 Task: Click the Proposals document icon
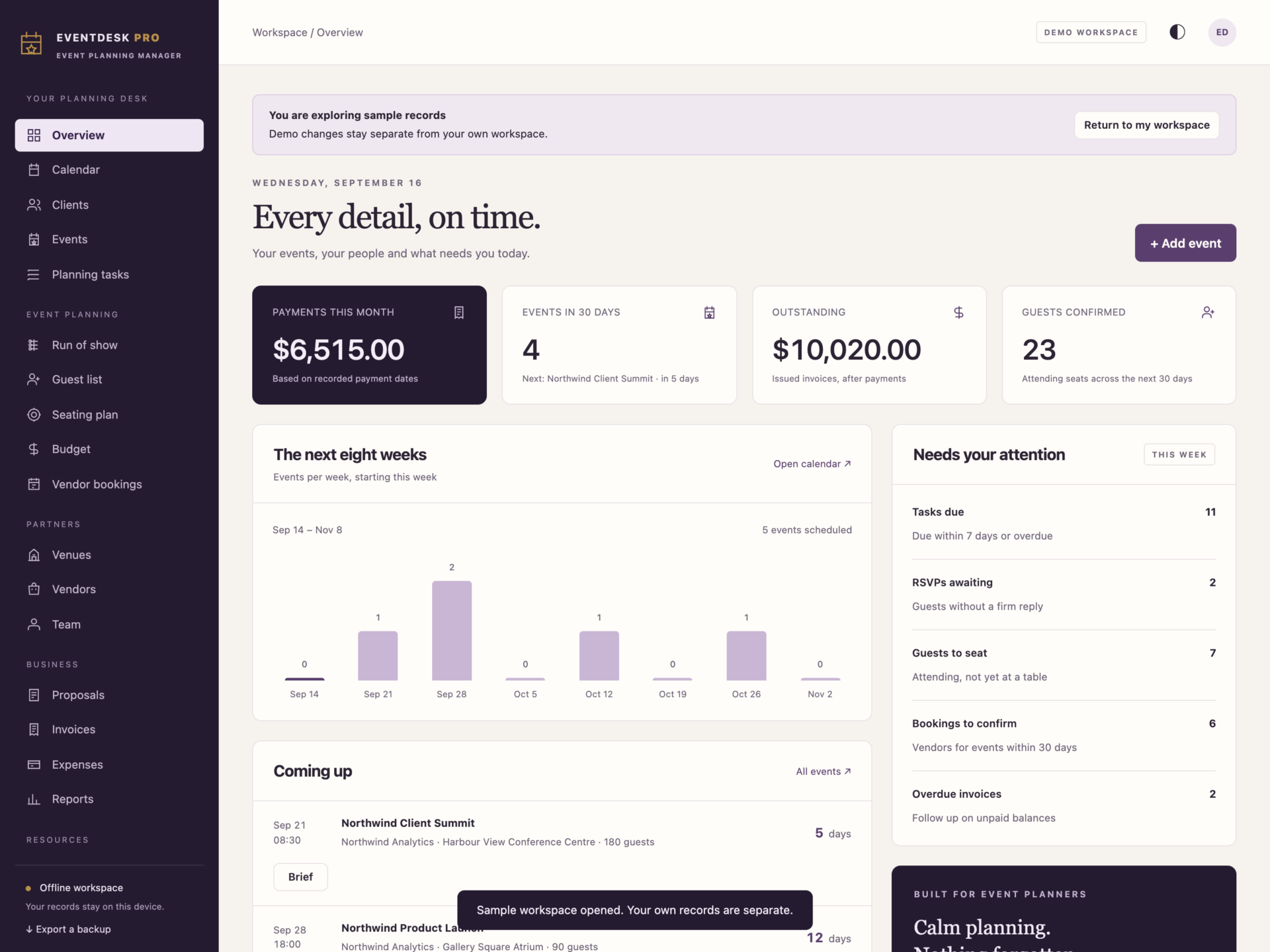point(34,695)
